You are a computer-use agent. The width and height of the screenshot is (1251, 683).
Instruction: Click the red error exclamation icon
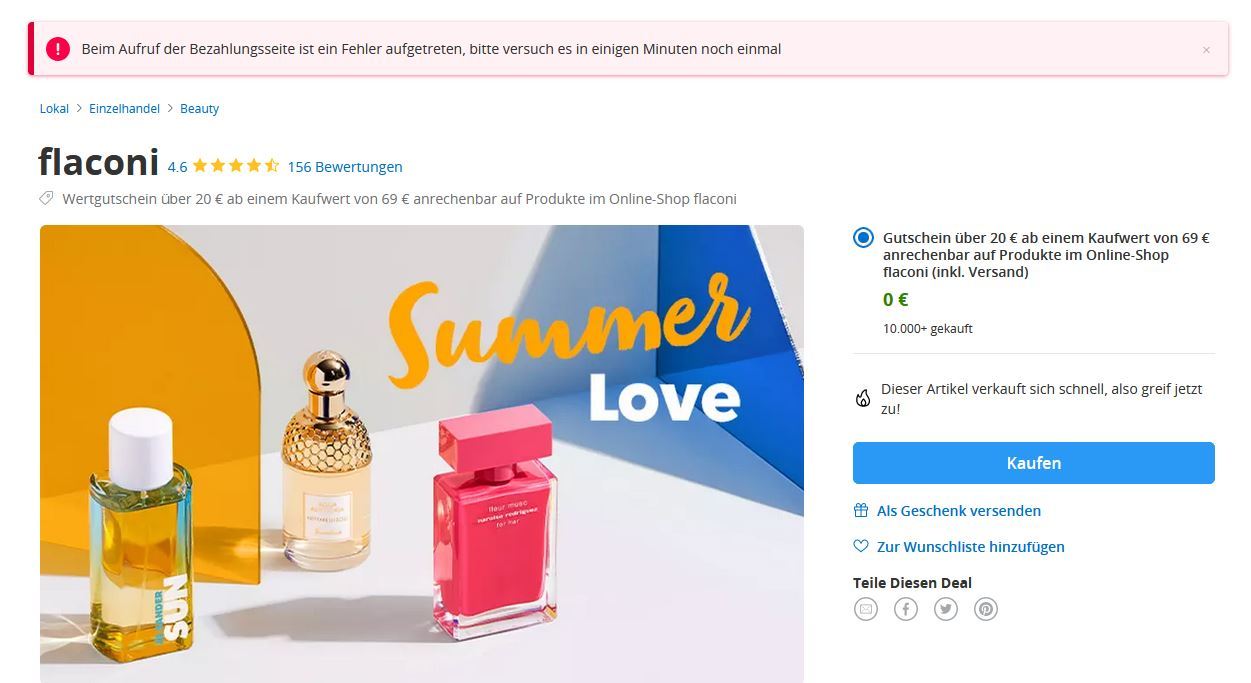tap(58, 49)
